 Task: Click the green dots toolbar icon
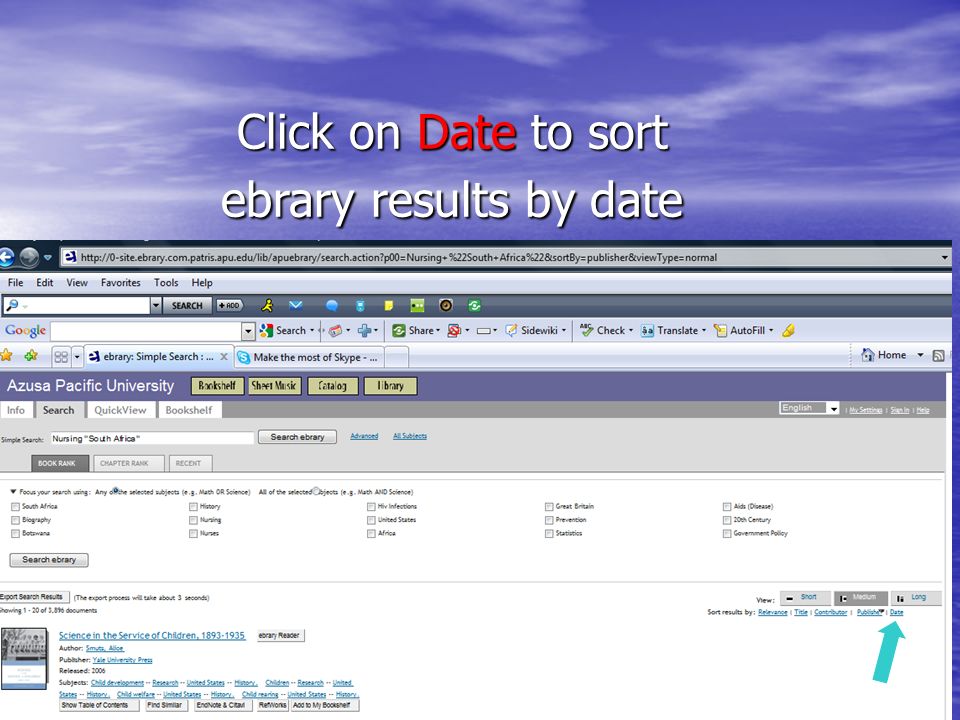tap(417, 305)
